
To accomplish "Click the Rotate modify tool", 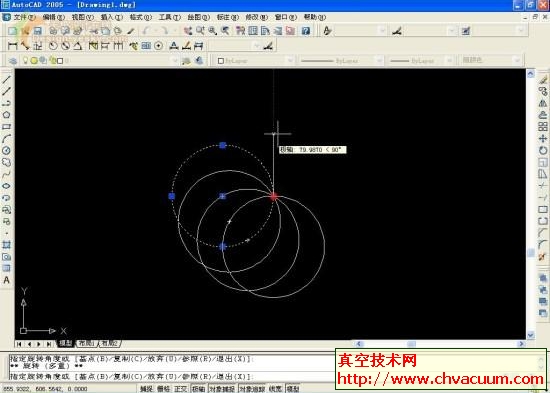I will point(543,151).
